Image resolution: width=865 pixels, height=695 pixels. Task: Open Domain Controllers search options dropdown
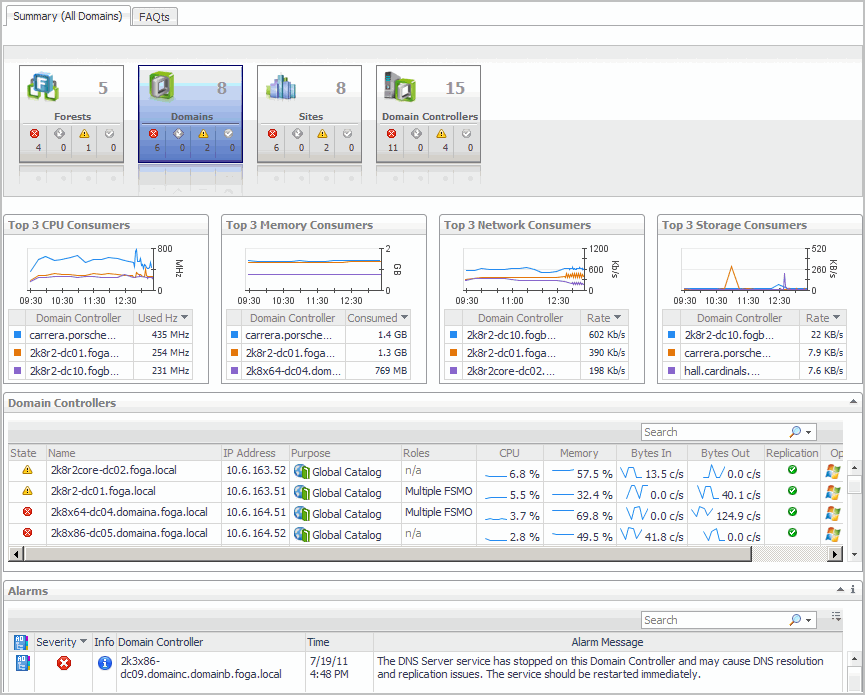(x=809, y=432)
